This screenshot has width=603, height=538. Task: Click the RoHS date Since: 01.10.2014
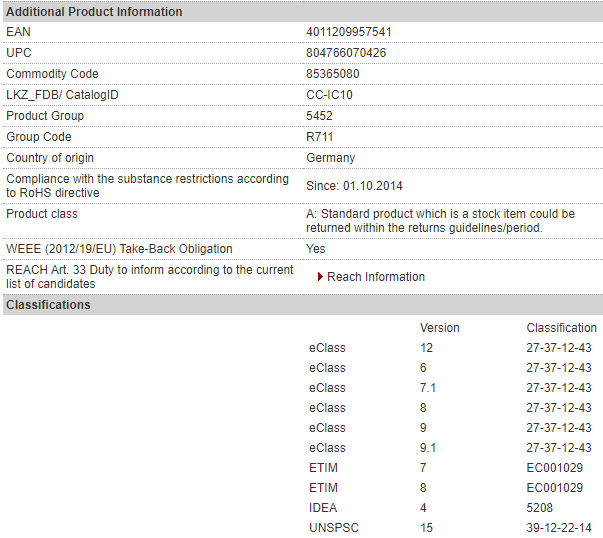(x=354, y=186)
